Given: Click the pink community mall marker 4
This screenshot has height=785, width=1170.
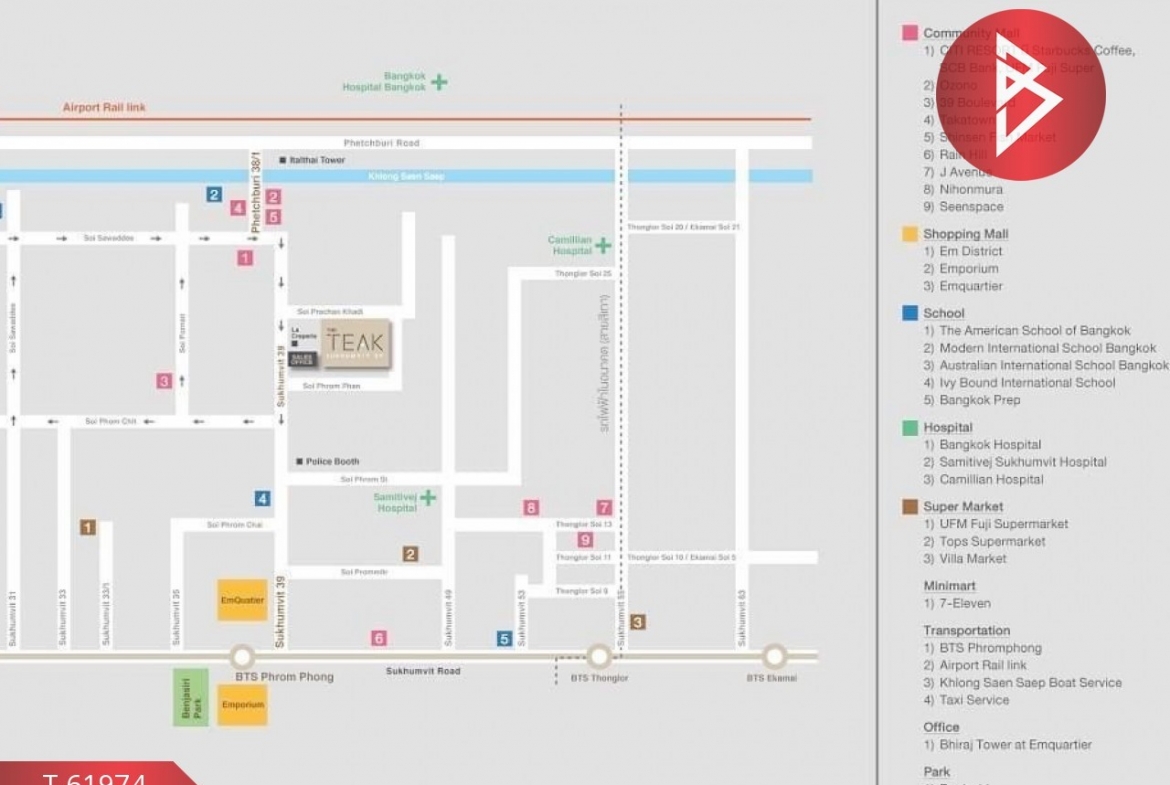Looking at the screenshot, I should pos(238,207).
